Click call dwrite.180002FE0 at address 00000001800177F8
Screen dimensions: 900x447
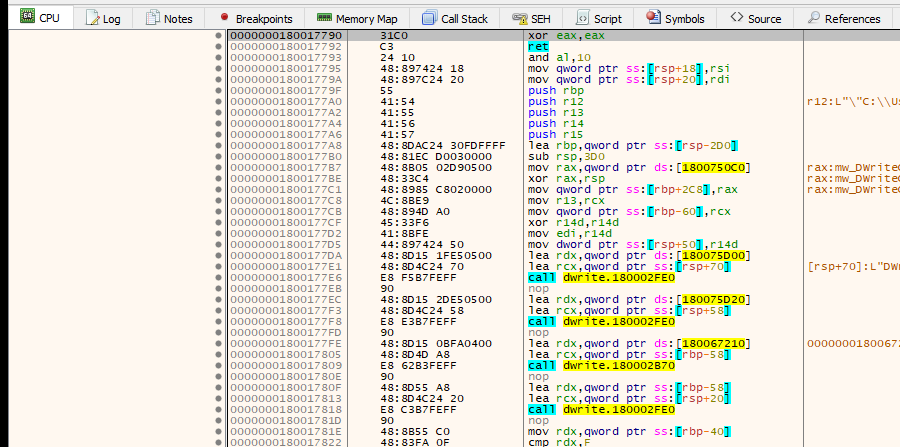coord(602,322)
